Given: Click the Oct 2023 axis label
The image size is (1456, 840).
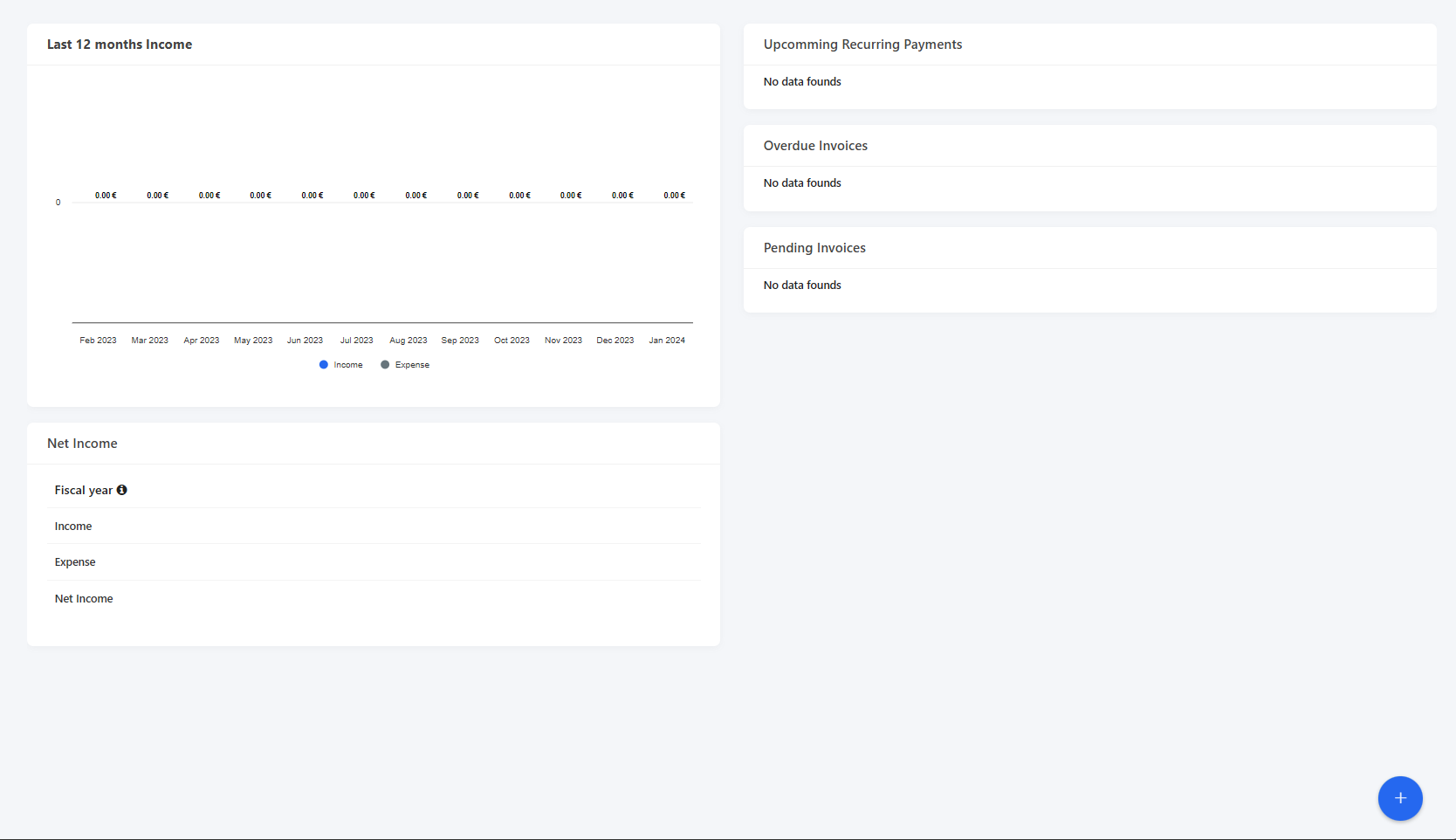Looking at the screenshot, I should [x=512, y=341].
